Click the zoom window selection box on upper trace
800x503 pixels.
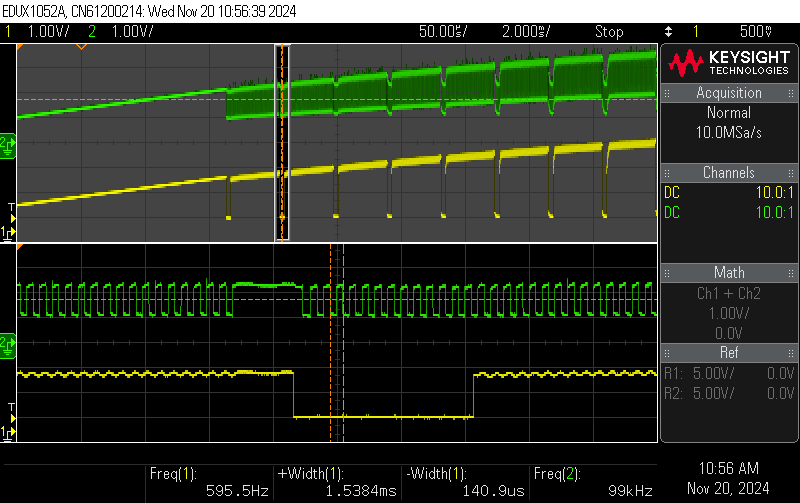point(282,142)
